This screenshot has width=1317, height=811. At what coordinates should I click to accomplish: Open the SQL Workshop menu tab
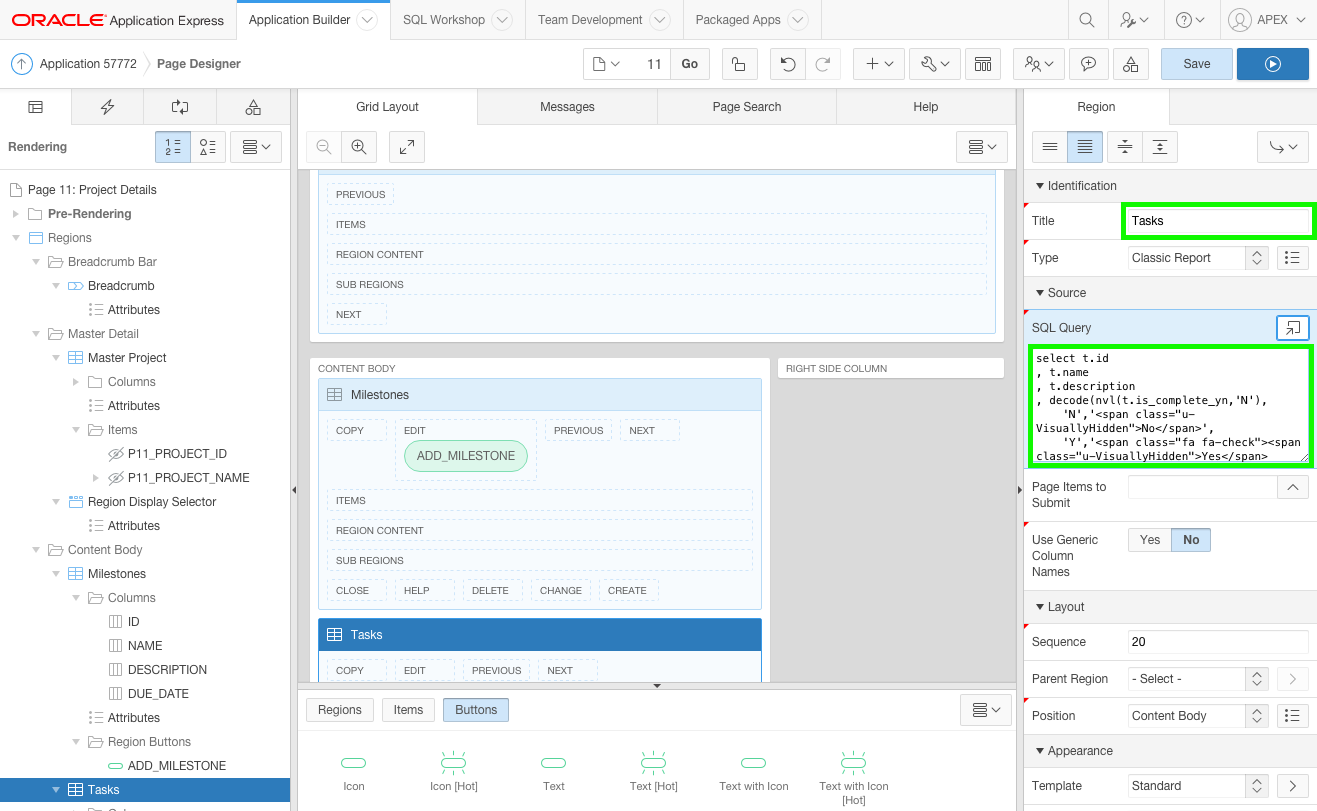click(444, 20)
